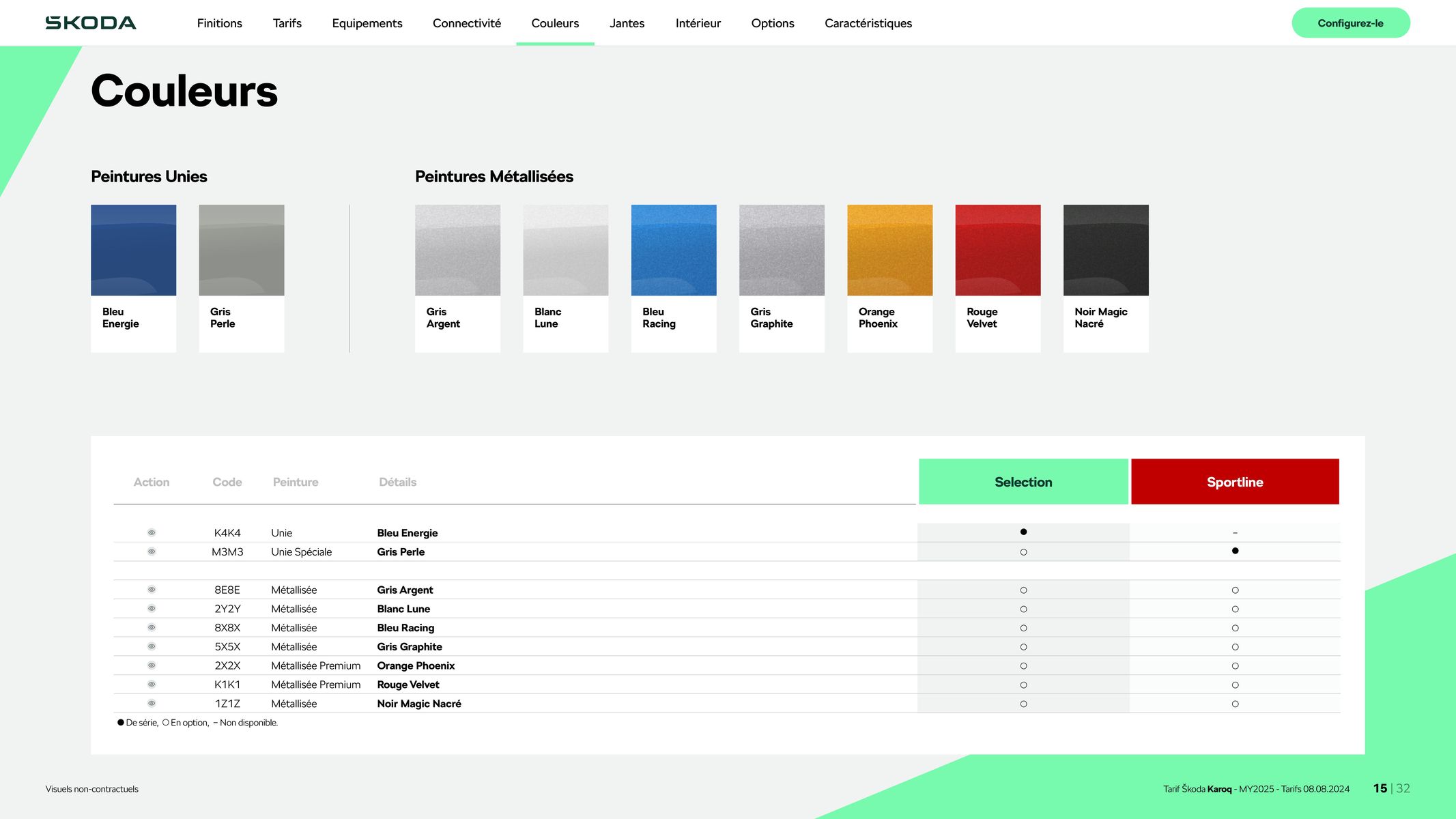Click the action icon for Blanc Lune row
This screenshot has width=1456, height=819.
151,609
